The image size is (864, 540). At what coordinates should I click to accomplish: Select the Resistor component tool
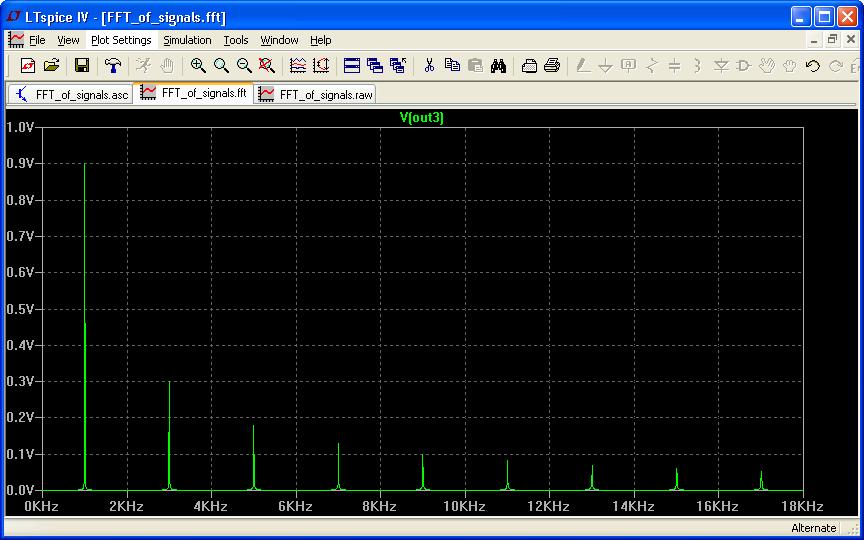pyautogui.click(x=652, y=66)
